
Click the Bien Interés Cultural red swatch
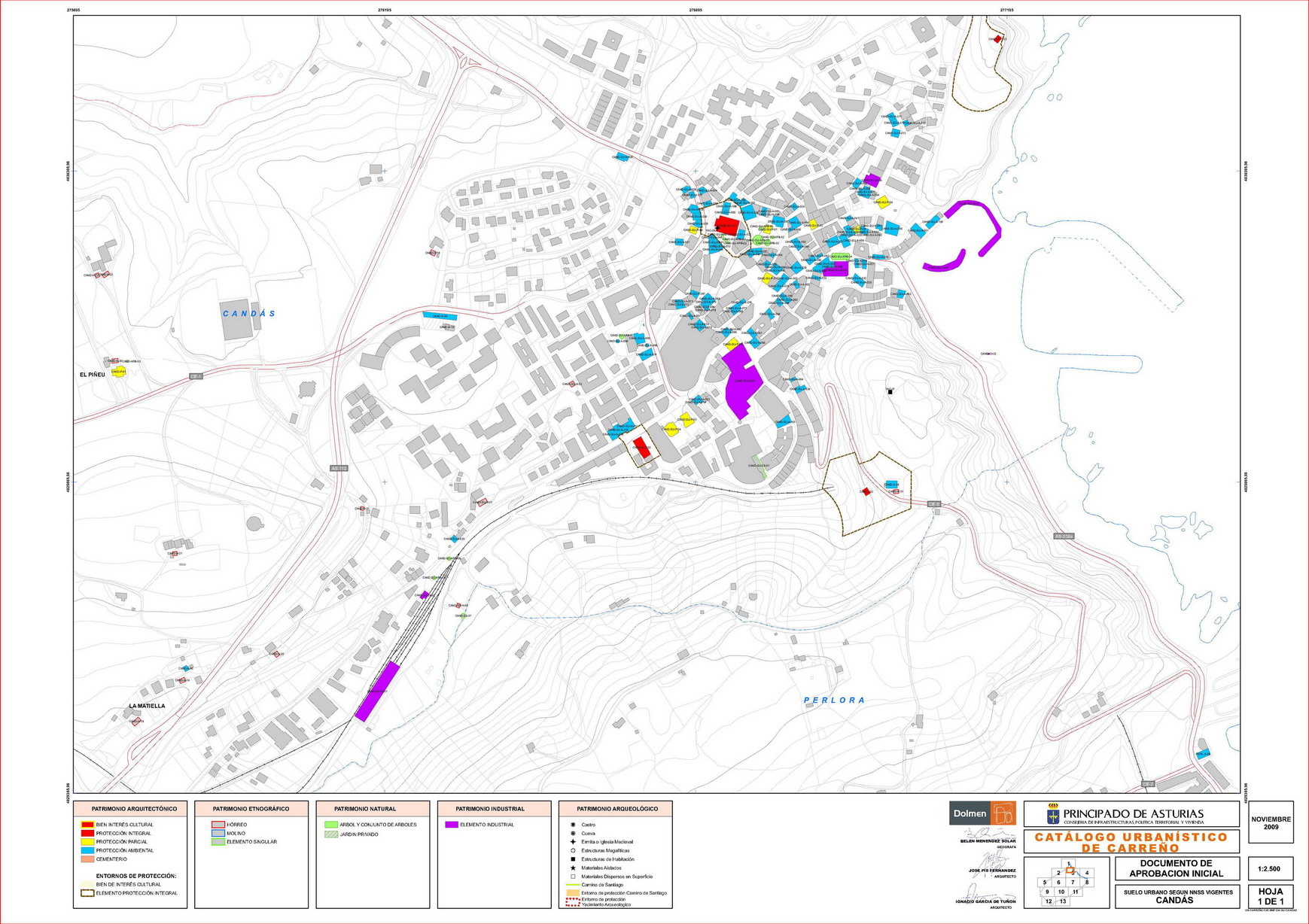click(x=87, y=825)
